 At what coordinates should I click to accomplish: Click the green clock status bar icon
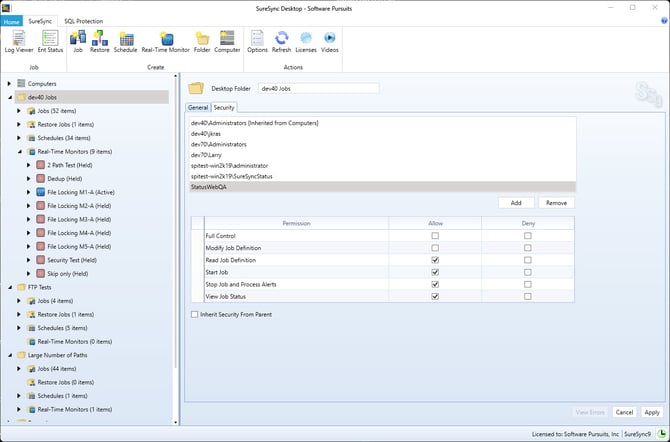(661, 433)
